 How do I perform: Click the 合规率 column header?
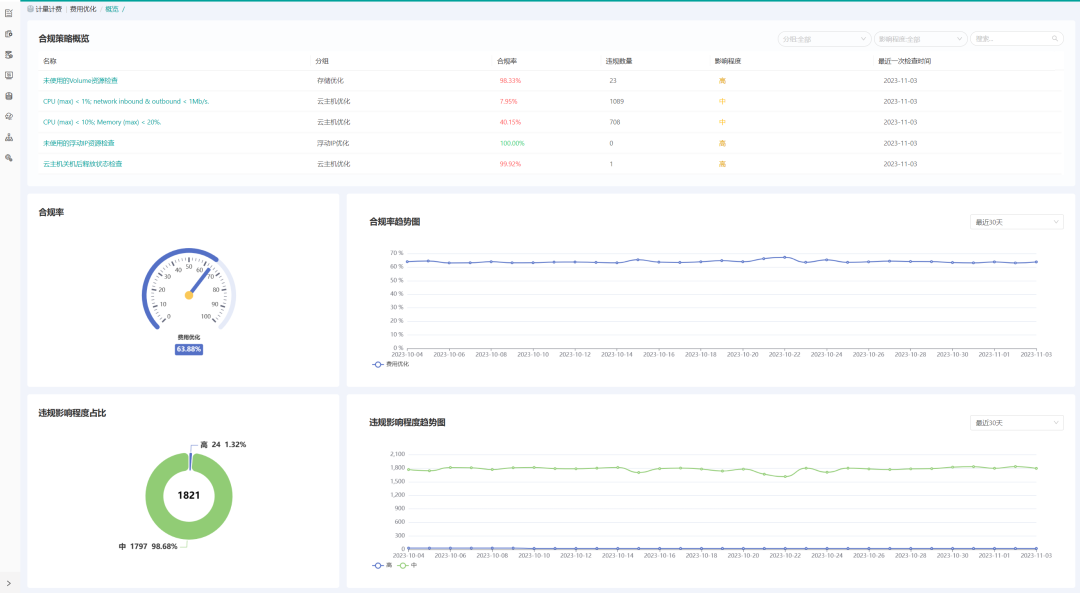pyautogui.click(x=507, y=61)
